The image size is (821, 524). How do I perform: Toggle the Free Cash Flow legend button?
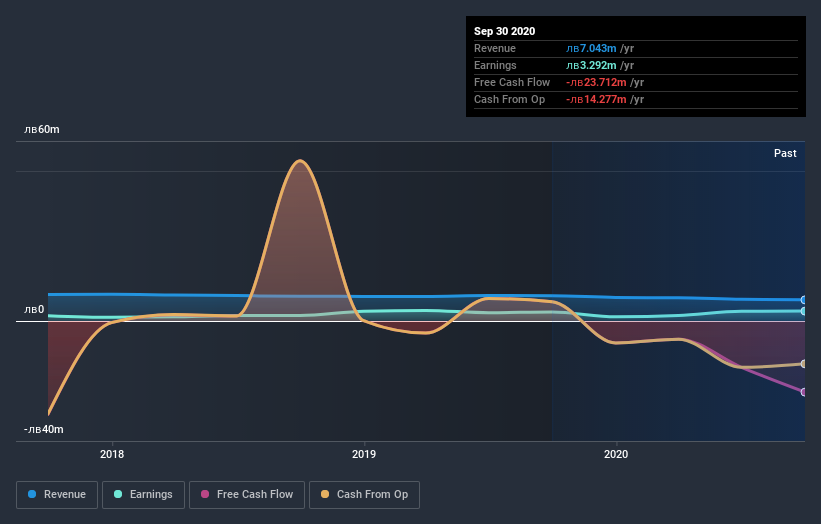pyautogui.click(x=247, y=495)
